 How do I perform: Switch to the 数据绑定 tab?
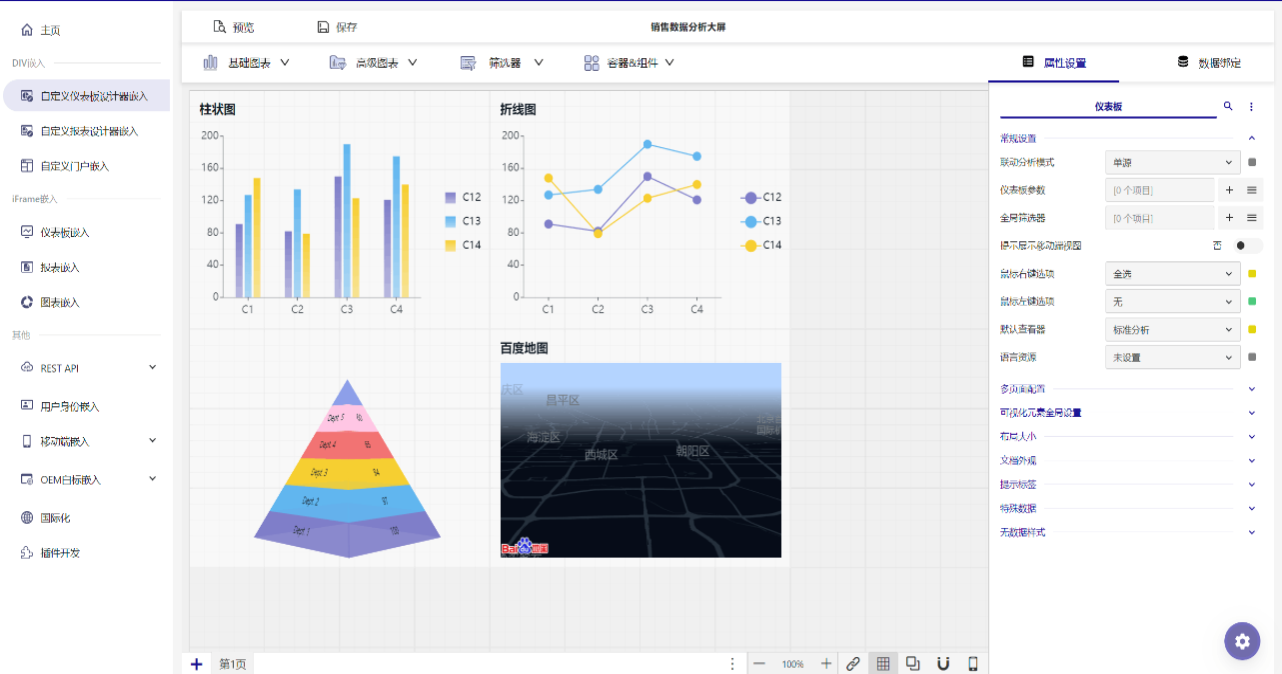tap(1209, 62)
